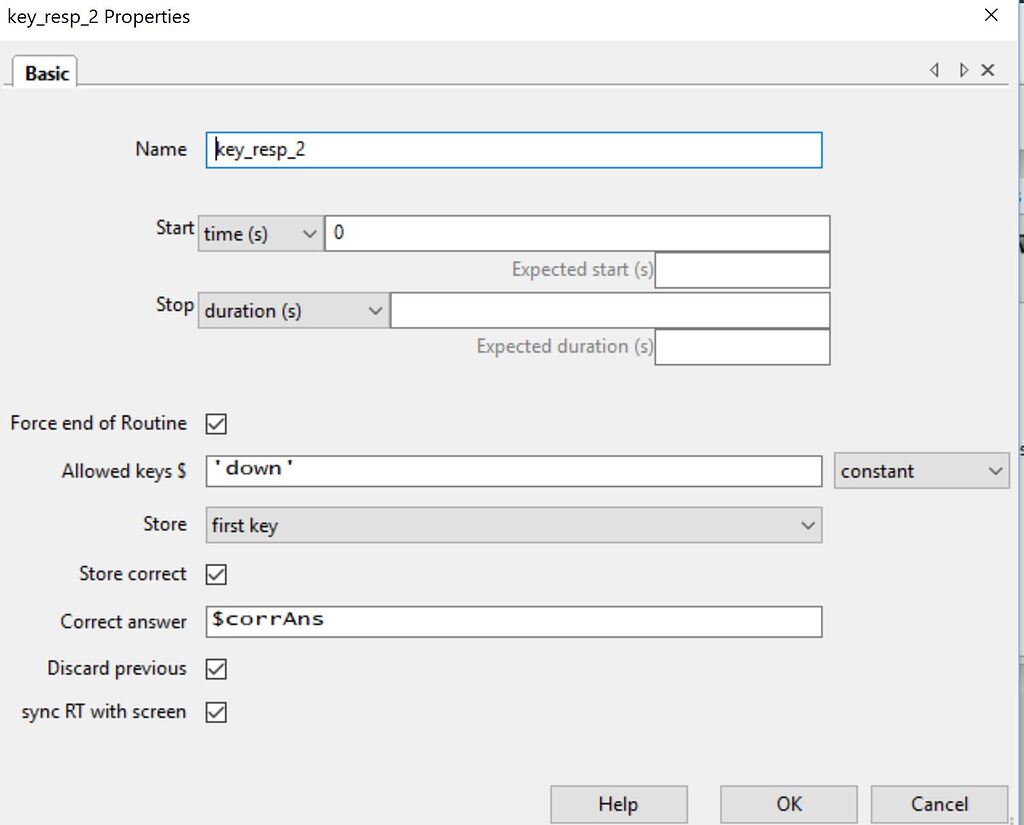Open the Store dropdown showing first key
1024x825 pixels.
tap(513, 524)
